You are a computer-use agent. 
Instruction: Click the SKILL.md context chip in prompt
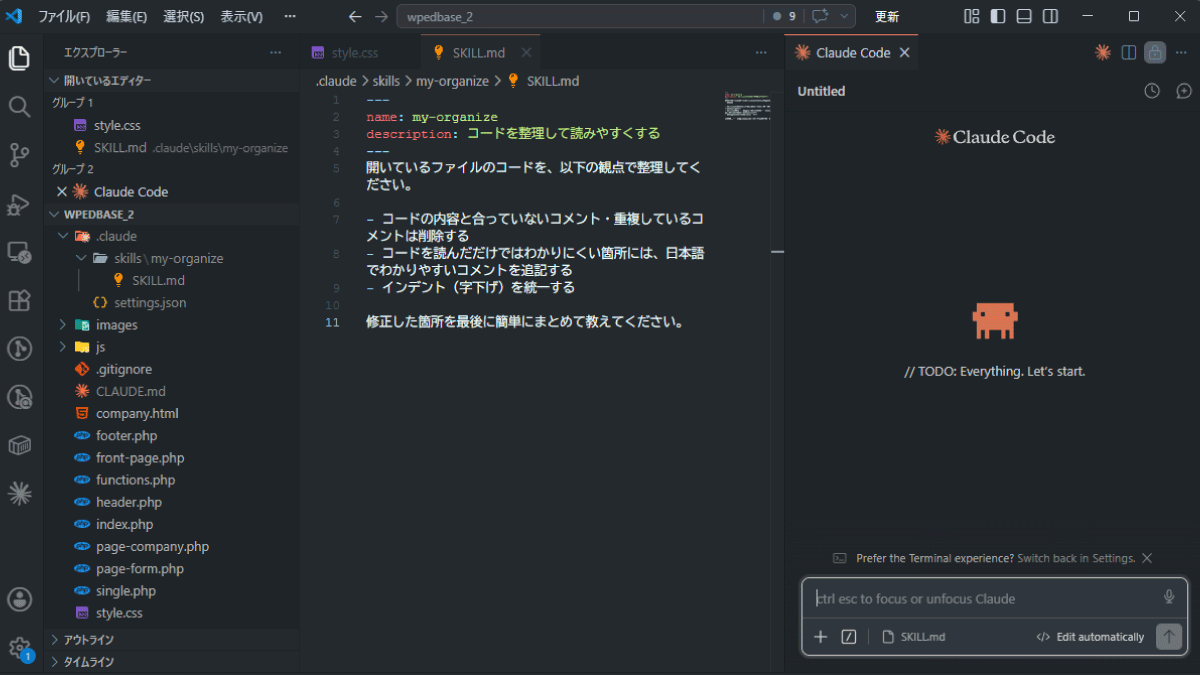(913, 637)
